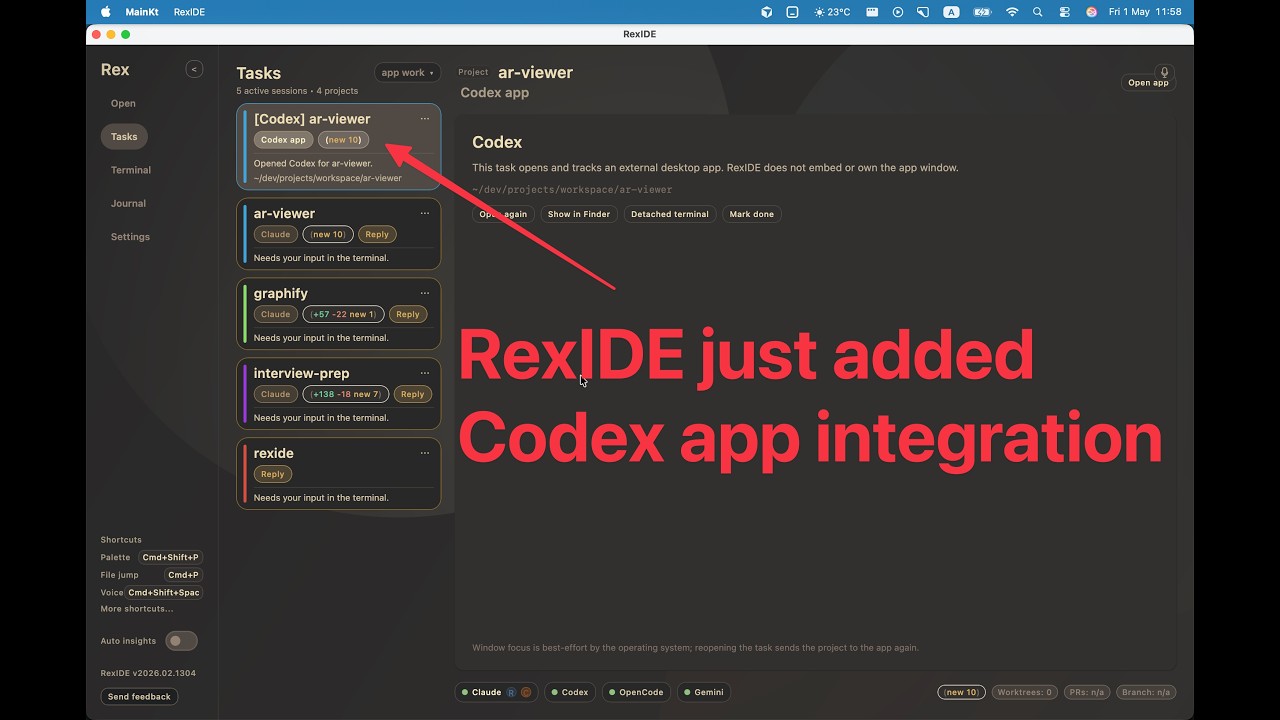
Task: Click the play circle icon in the menu bar
Action: click(x=898, y=12)
